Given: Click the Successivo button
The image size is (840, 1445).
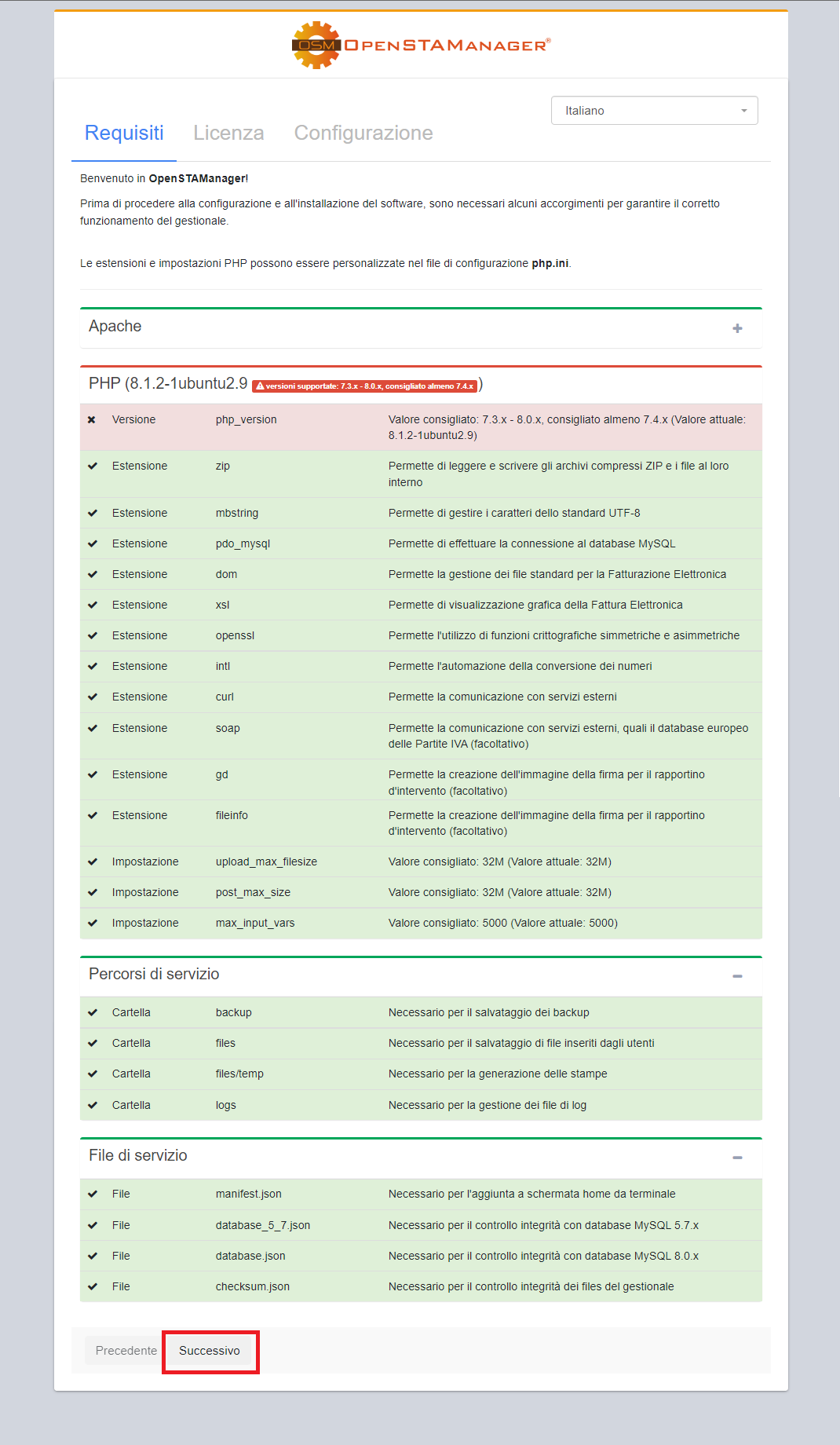Looking at the screenshot, I should (210, 1351).
